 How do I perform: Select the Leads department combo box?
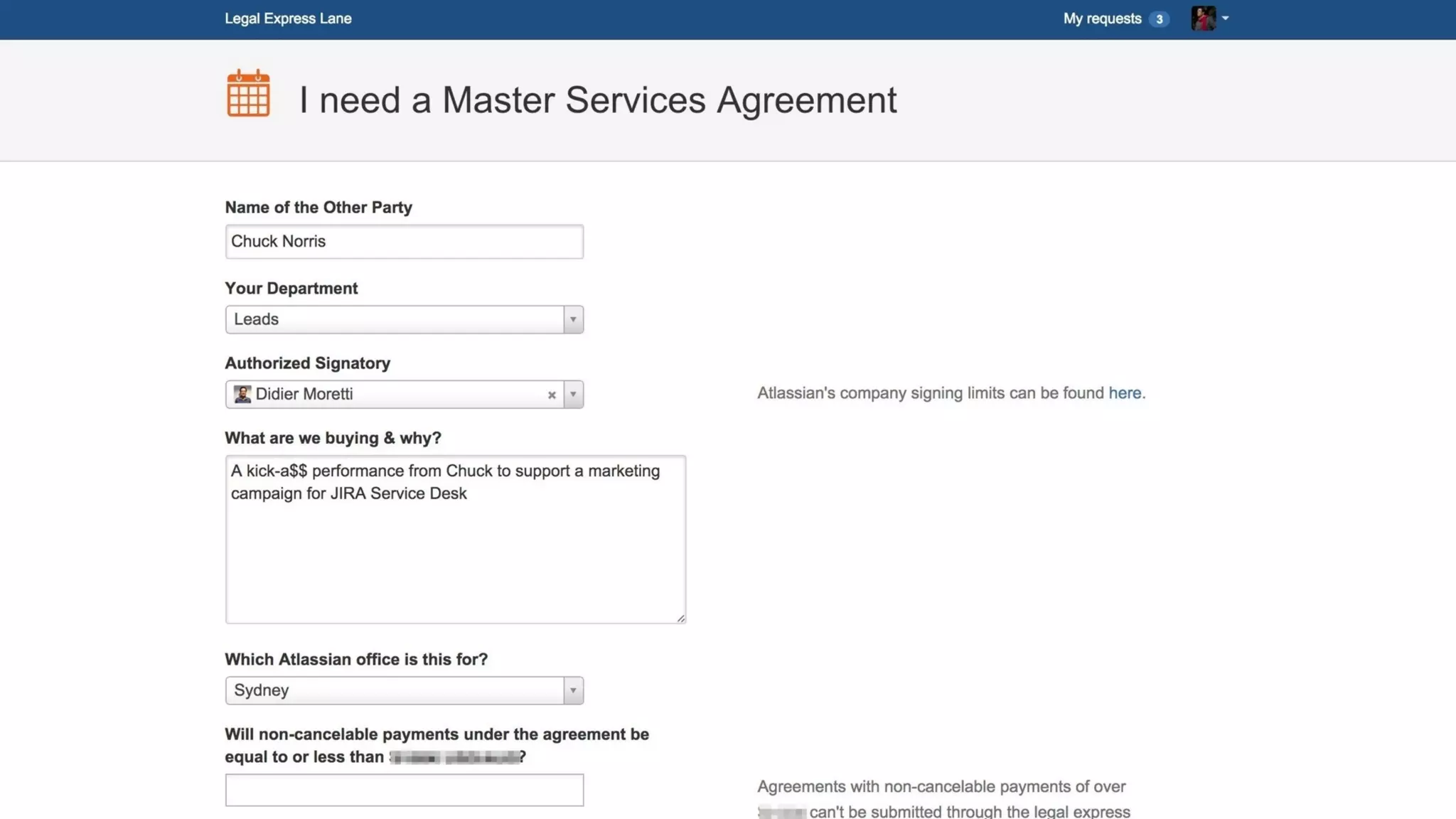(395, 320)
